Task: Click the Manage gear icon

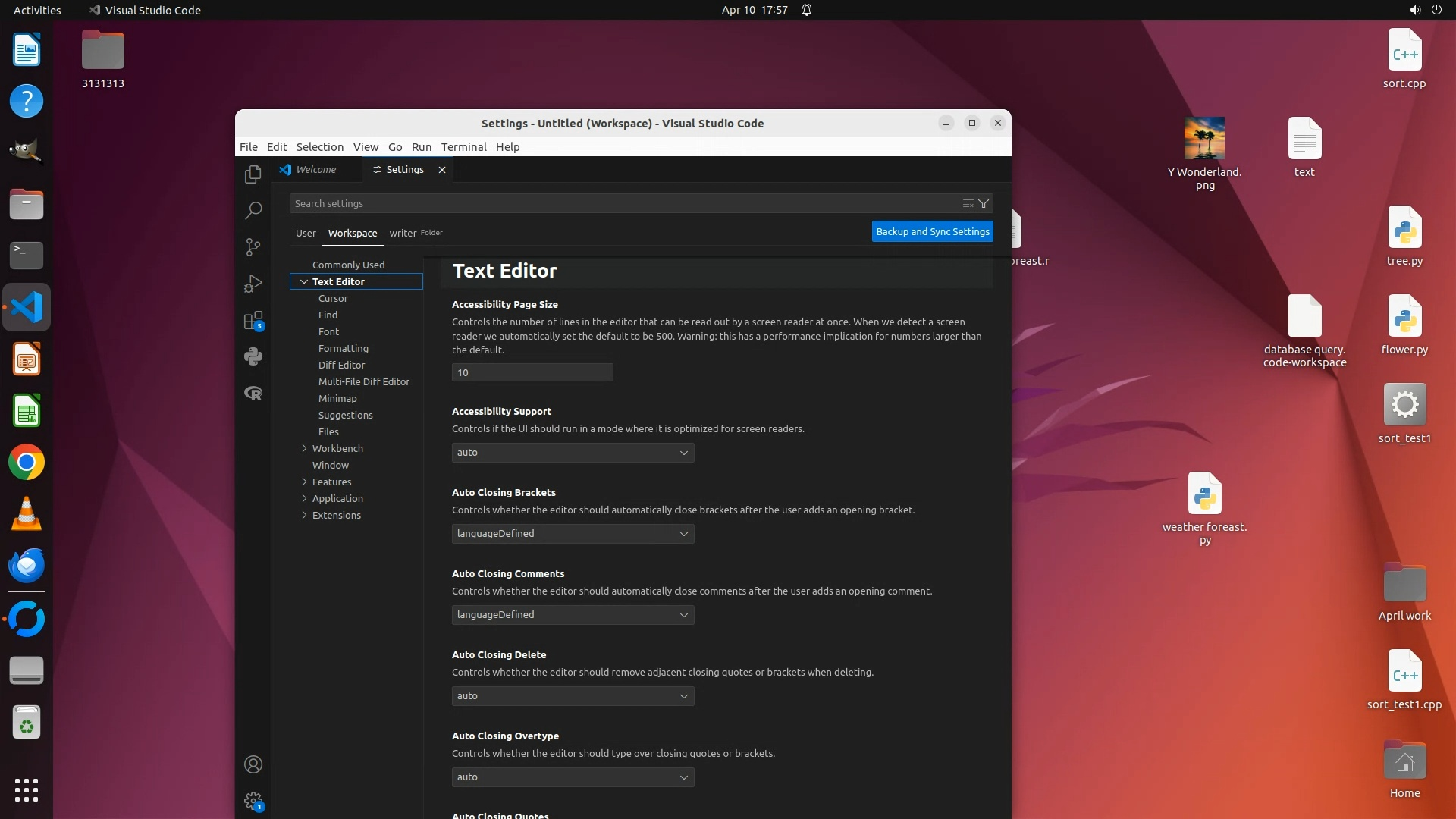Action: (x=253, y=801)
